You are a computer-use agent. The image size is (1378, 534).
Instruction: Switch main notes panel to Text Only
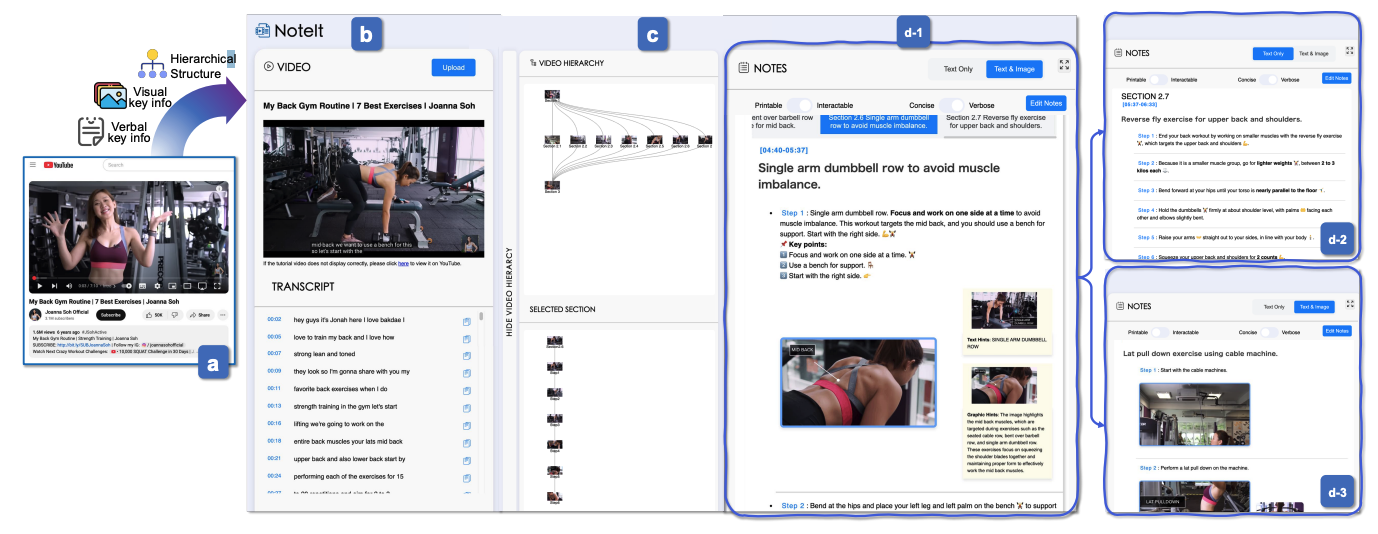[x=957, y=69]
